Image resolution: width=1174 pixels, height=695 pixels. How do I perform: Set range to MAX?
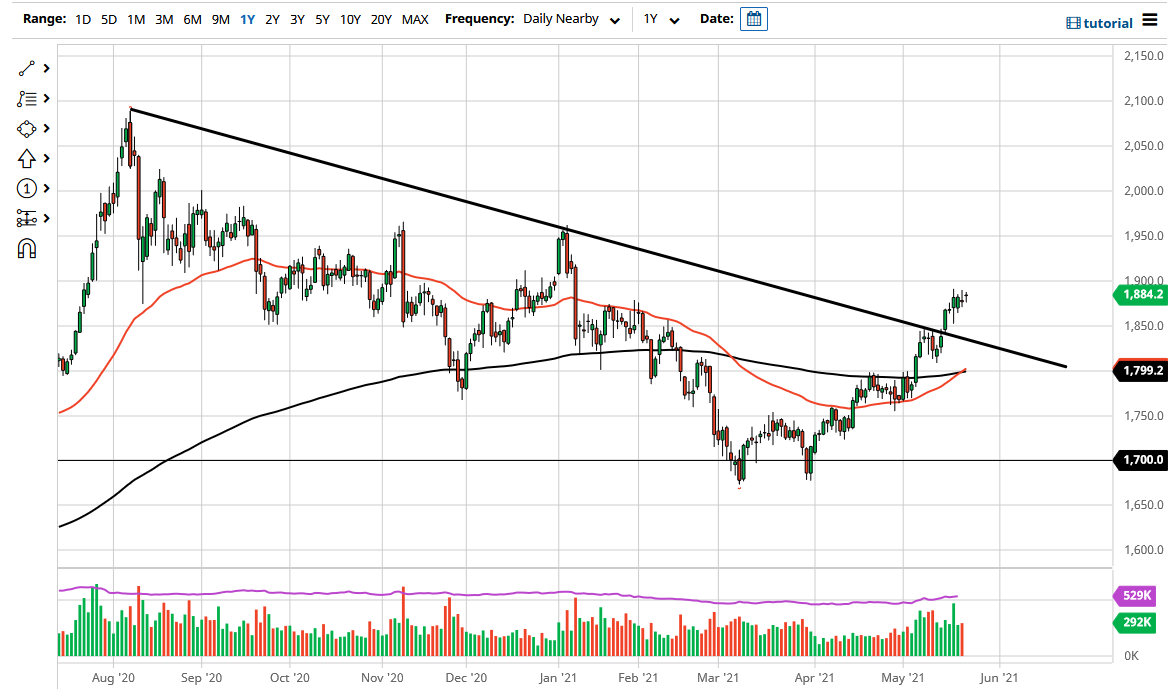pos(415,19)
